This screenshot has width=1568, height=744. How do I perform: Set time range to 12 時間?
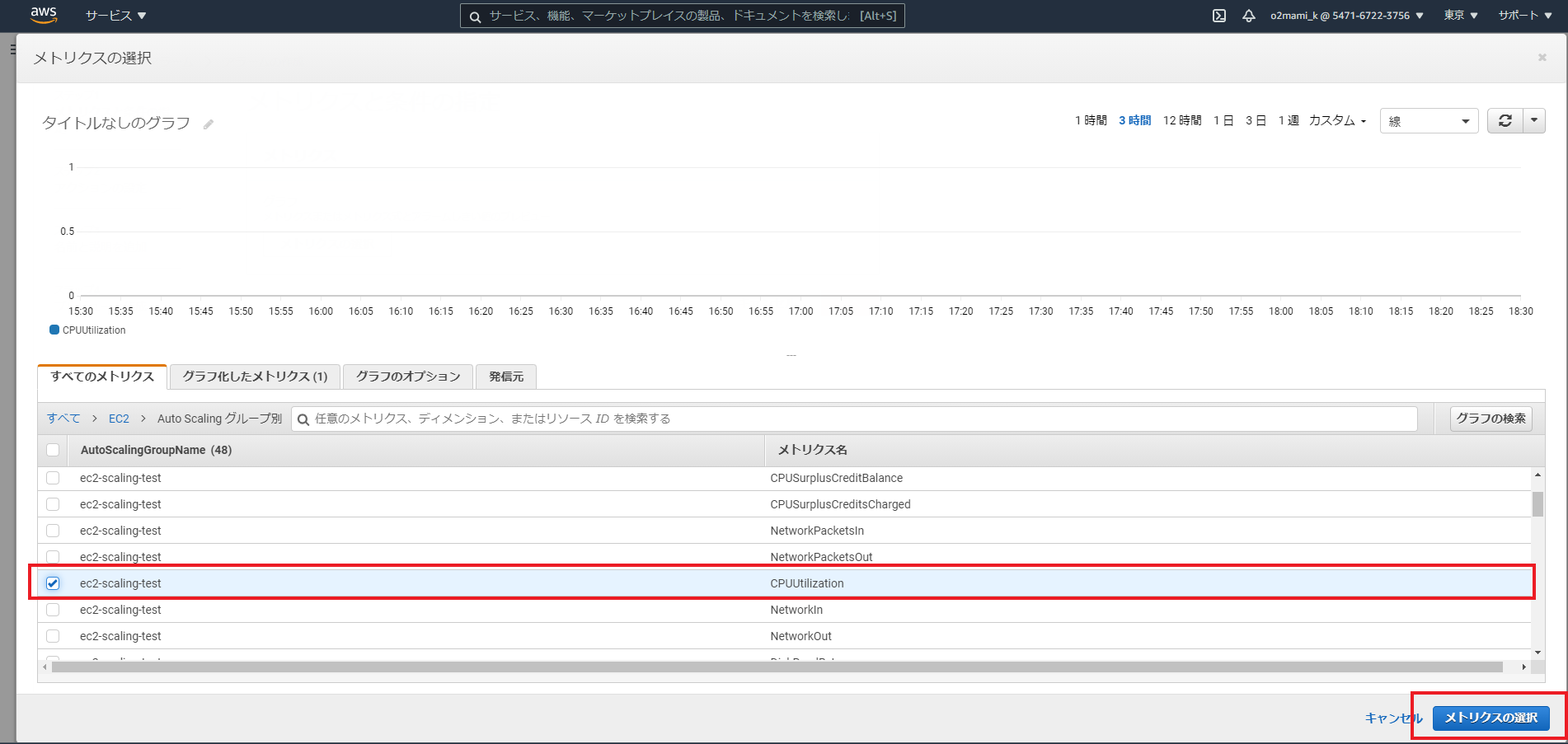click(1182, 120)
